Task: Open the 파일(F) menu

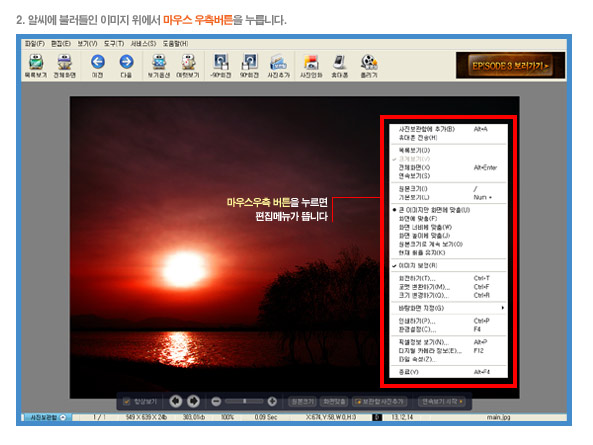Action: (x=35, y=44)
